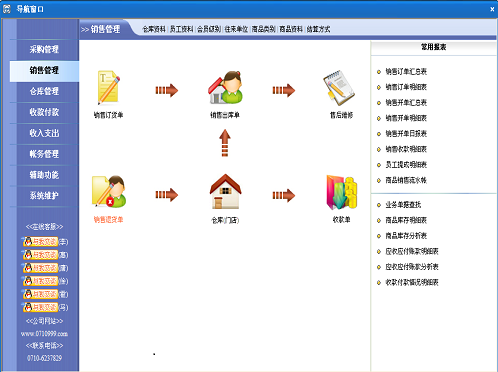Open the 员工资料 top tab
The width and height of the screenshot is (498, 372).
click(x=181, y=29)
